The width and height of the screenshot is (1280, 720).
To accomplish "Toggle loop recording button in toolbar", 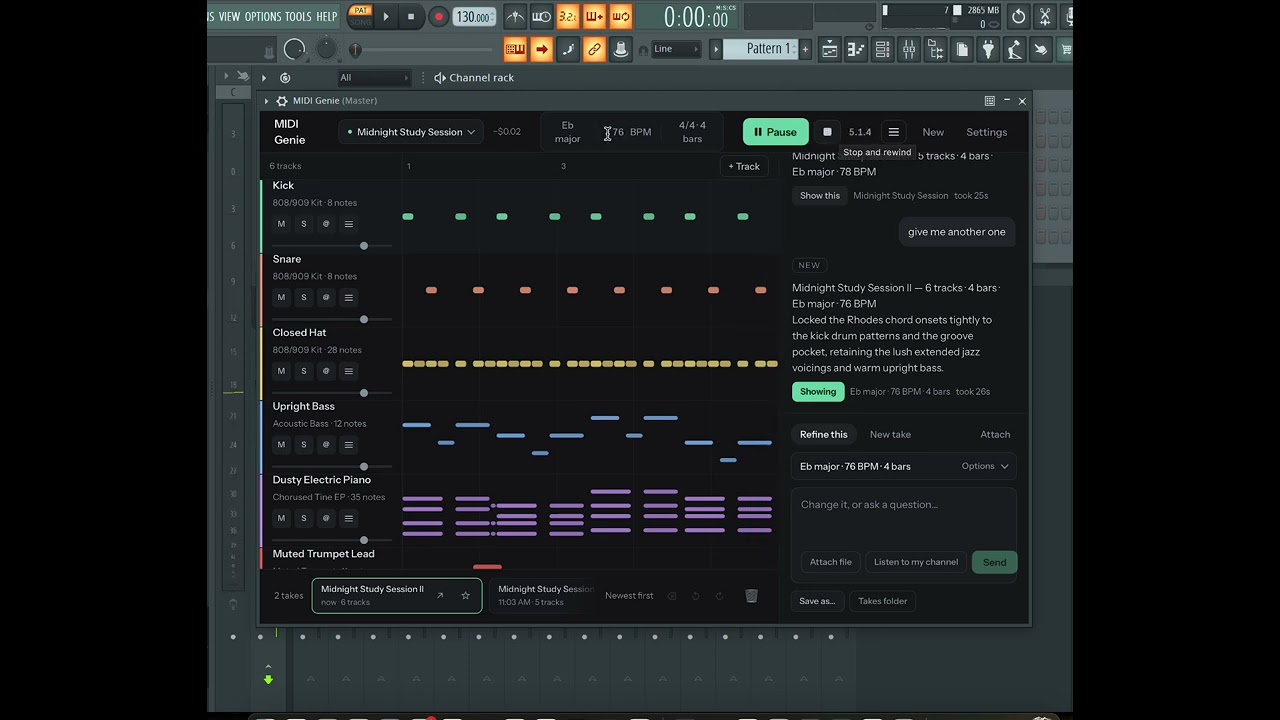I will (x=621, y=16).
